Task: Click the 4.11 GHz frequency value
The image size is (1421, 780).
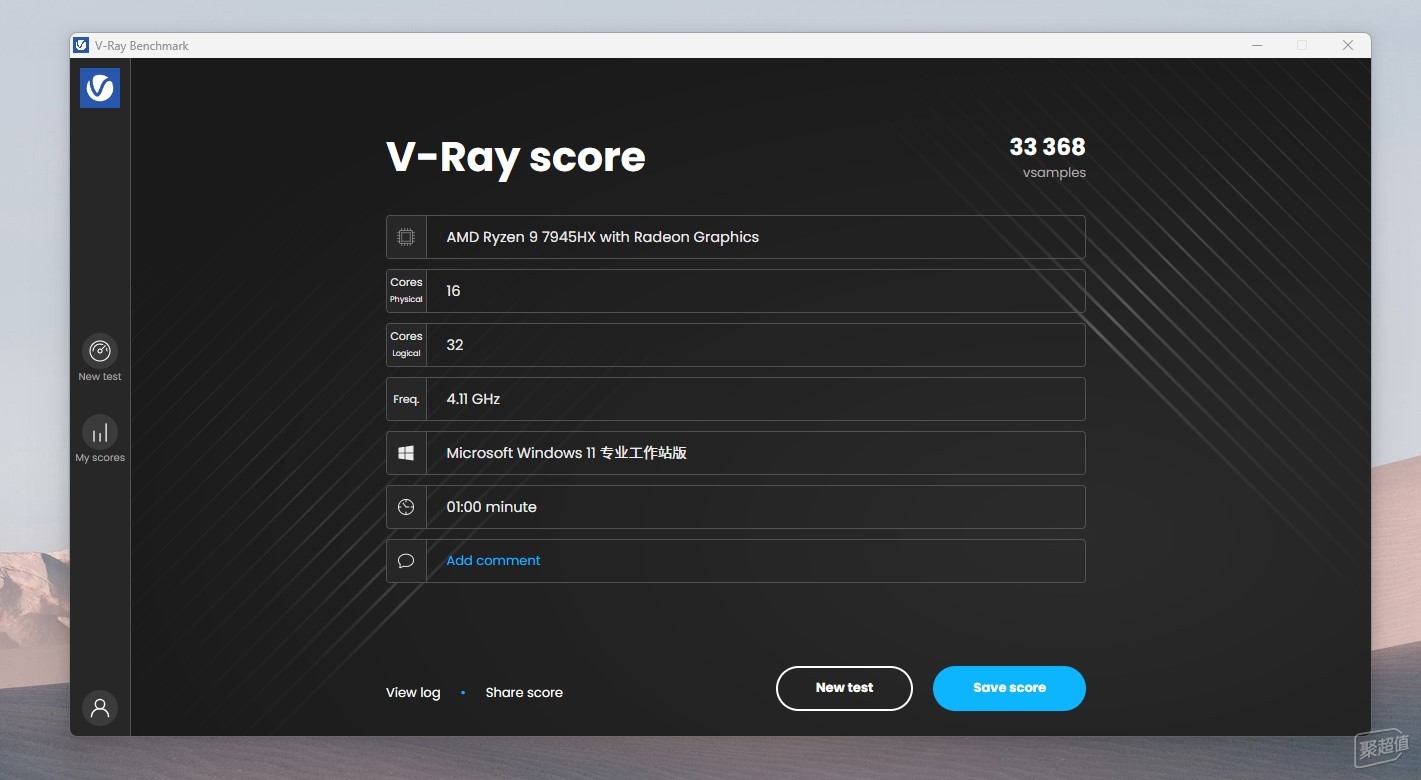Action: [473, 399]
